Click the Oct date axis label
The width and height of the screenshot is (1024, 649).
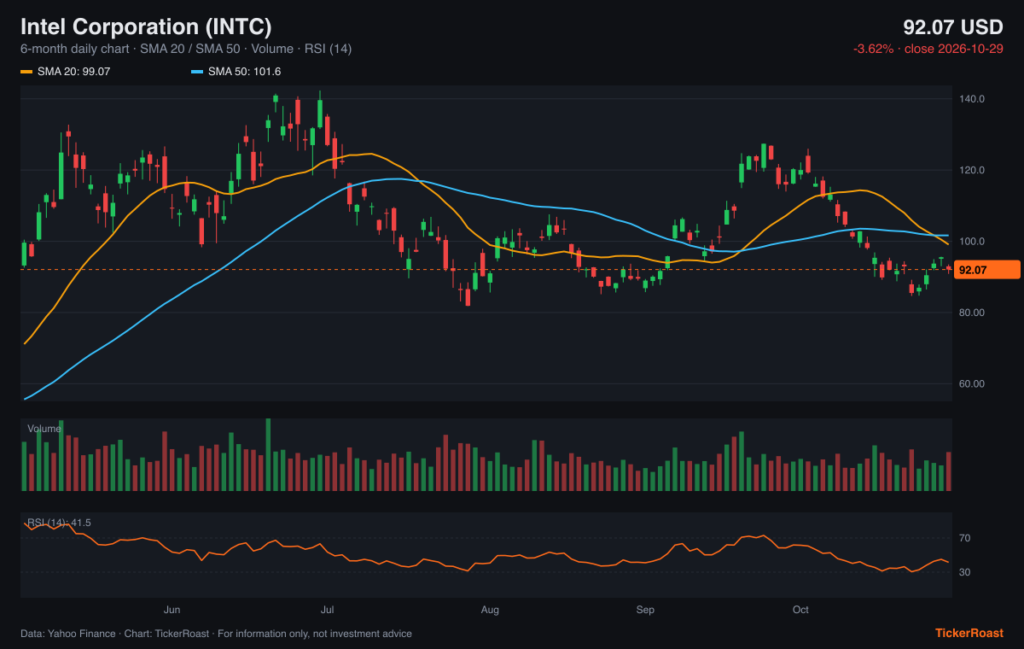[x=801, y=610]
